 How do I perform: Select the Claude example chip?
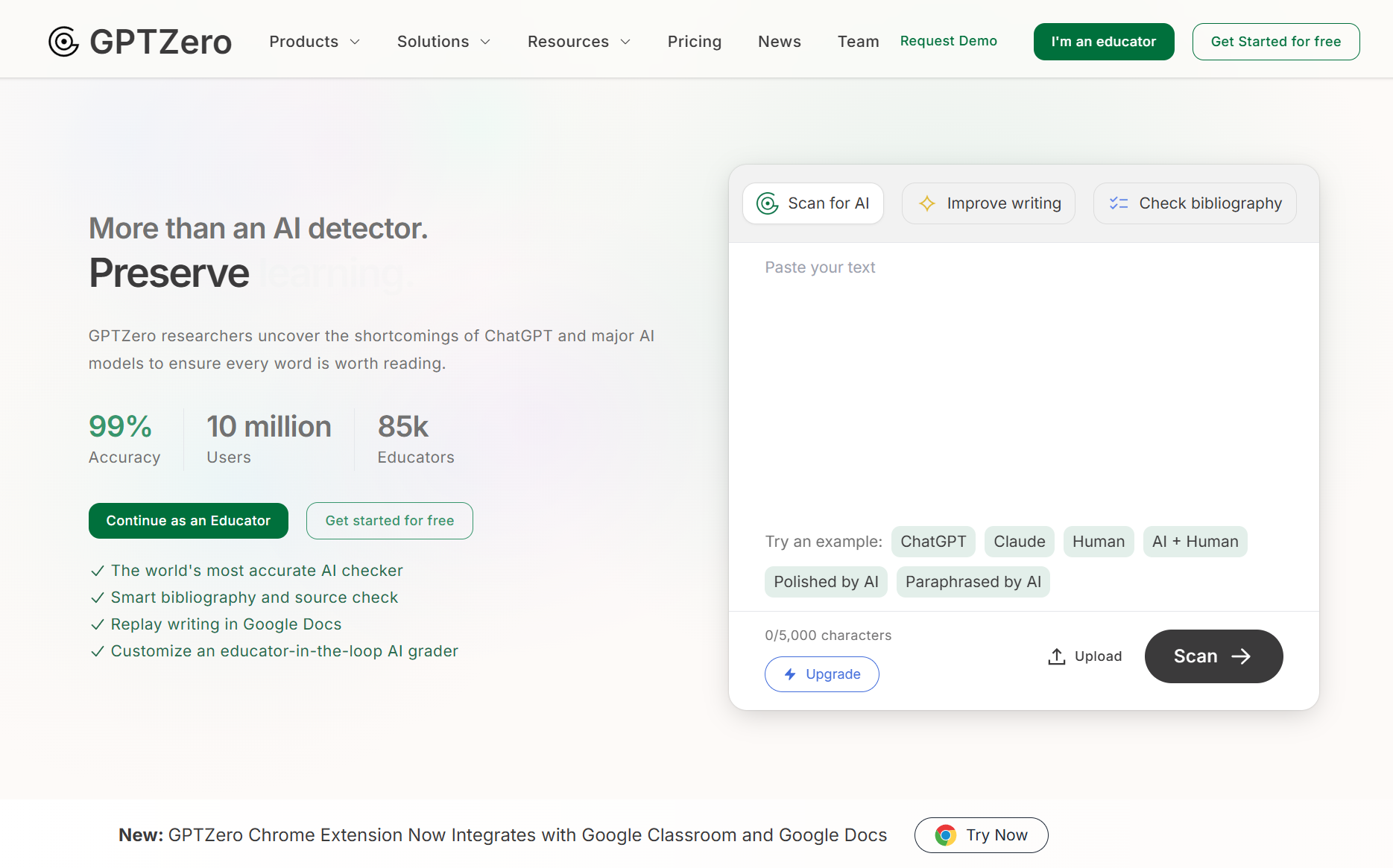click(x=1019, y=542)
